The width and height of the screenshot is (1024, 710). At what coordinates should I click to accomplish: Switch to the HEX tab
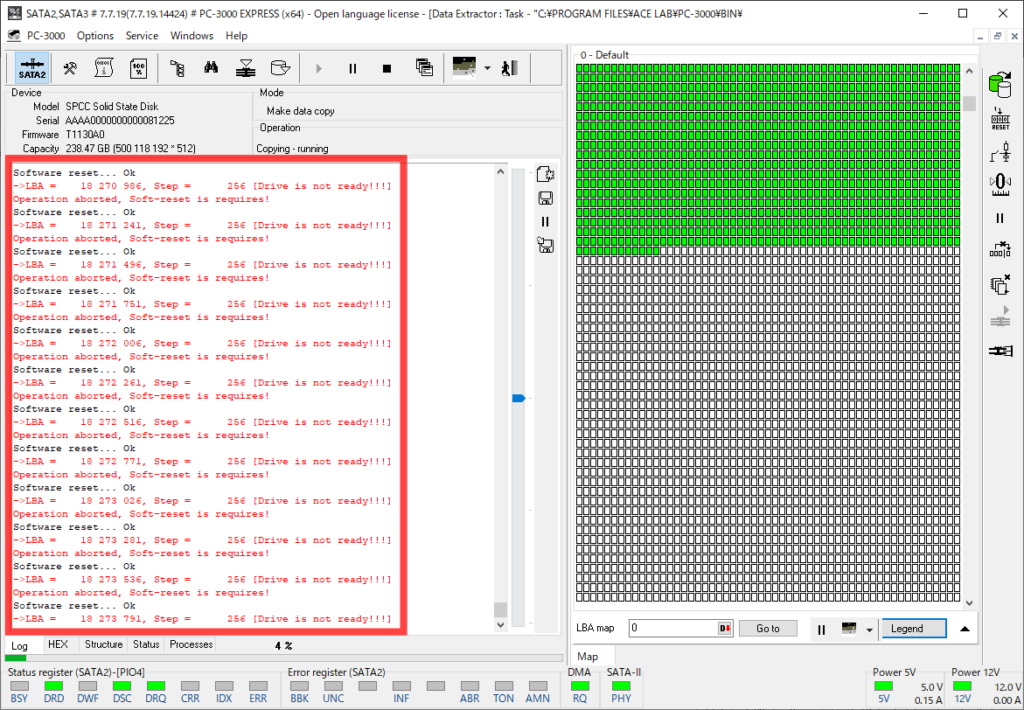click(x=57, y=645)
